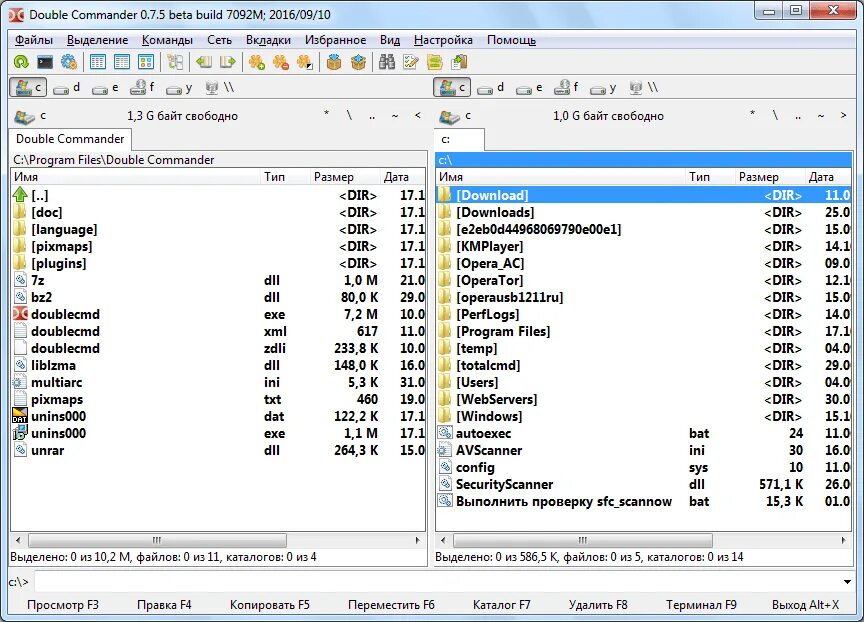864x622 pixels.
Task: Select drive f in left panel
Action: [x=142, y=88]
